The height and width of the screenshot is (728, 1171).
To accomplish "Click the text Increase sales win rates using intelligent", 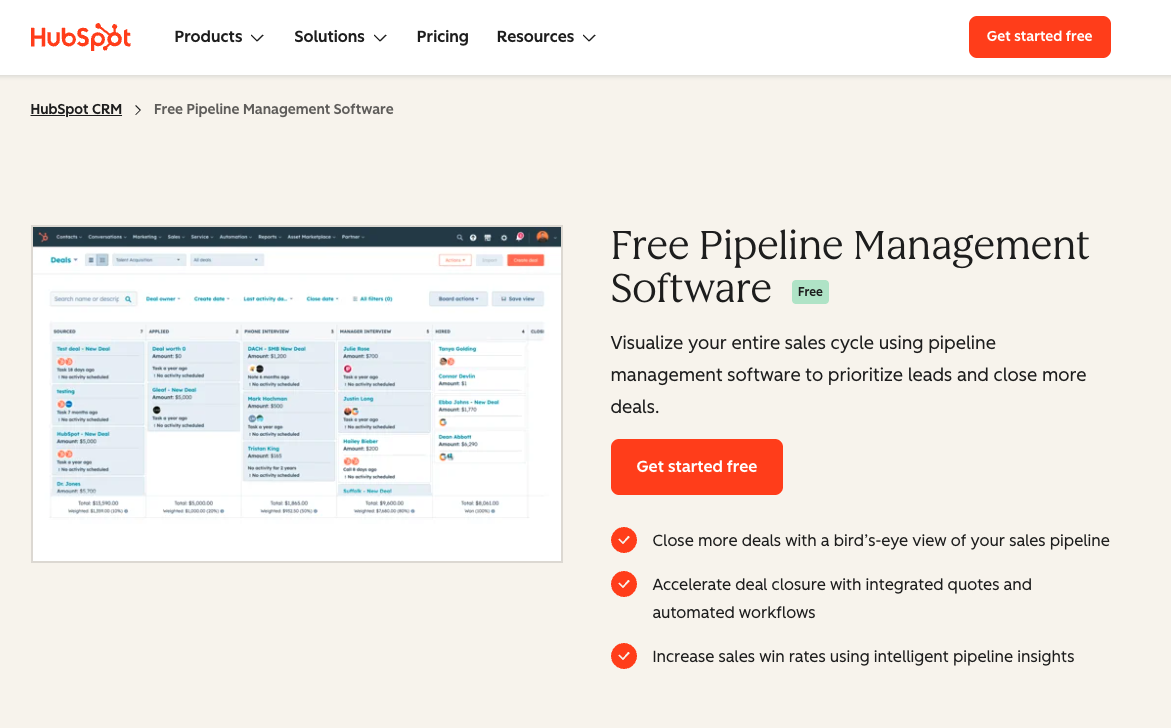I will tap(863, 656).
